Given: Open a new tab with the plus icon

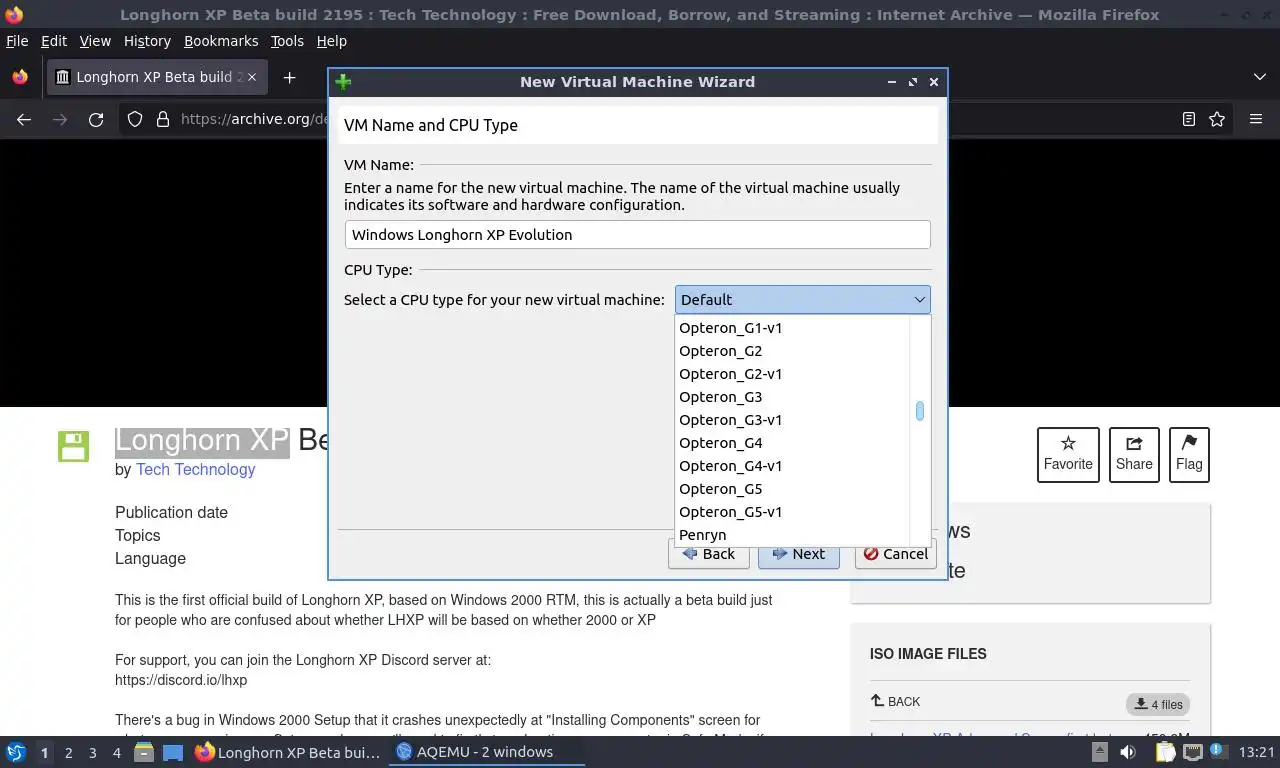Looking at the screenshot, I should click(289, 77).
